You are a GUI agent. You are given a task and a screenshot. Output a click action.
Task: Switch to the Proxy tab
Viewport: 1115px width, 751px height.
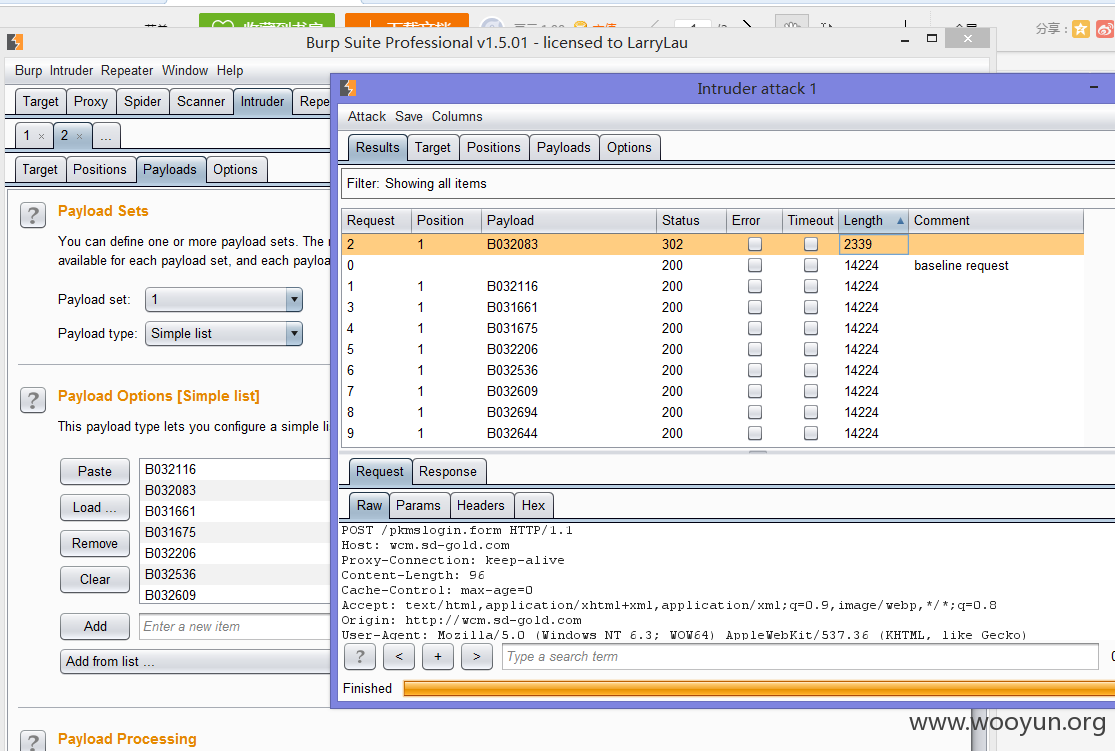tap(91, 102)
